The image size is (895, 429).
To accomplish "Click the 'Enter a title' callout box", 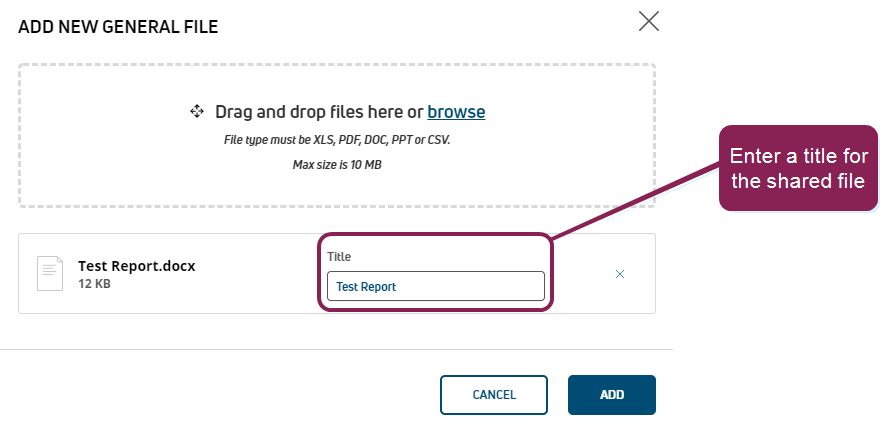I will tap(798, 167).
